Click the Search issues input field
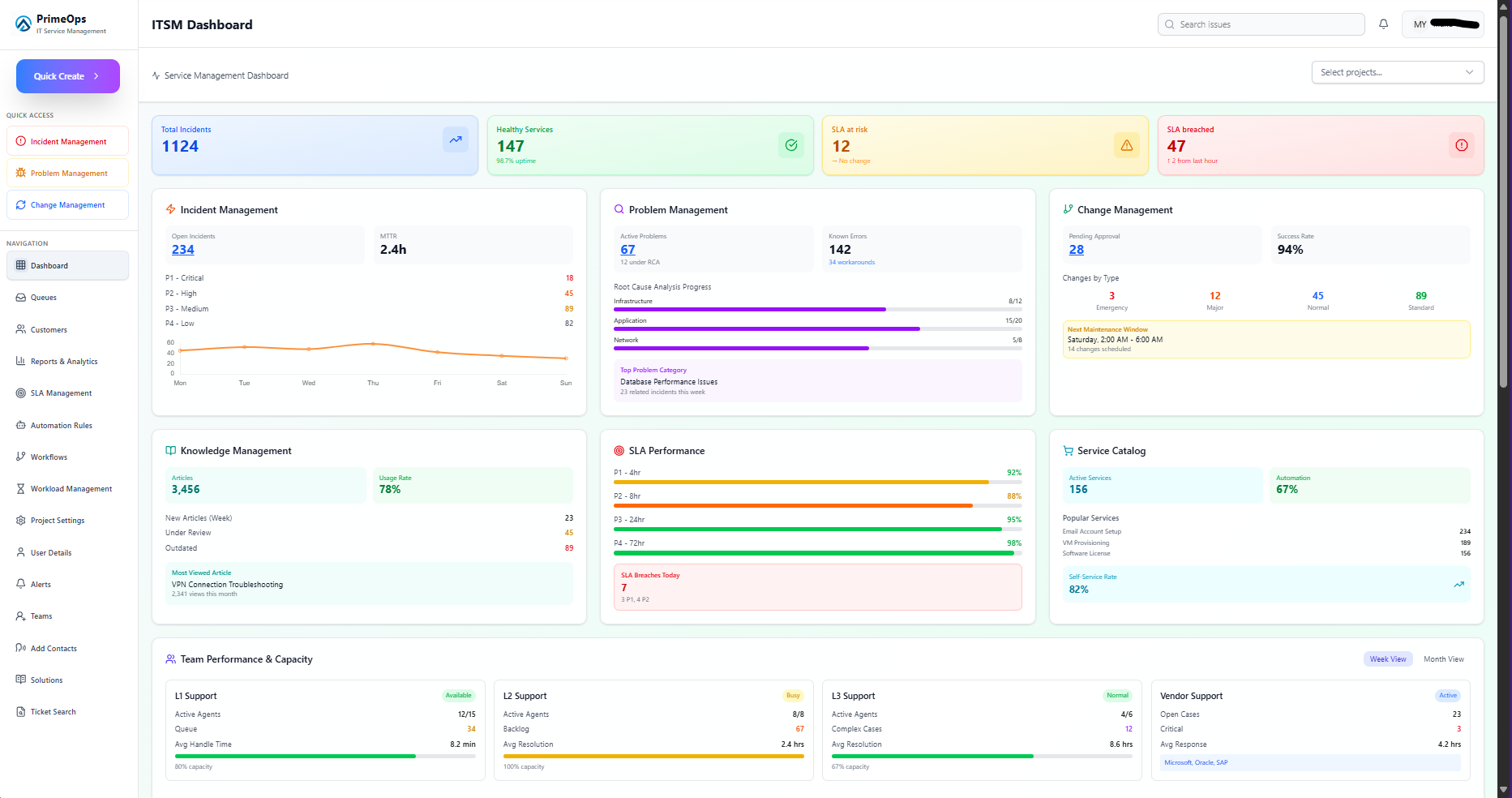The height and width of the screenshot is (798, 1512). [x=1261, y=24]
